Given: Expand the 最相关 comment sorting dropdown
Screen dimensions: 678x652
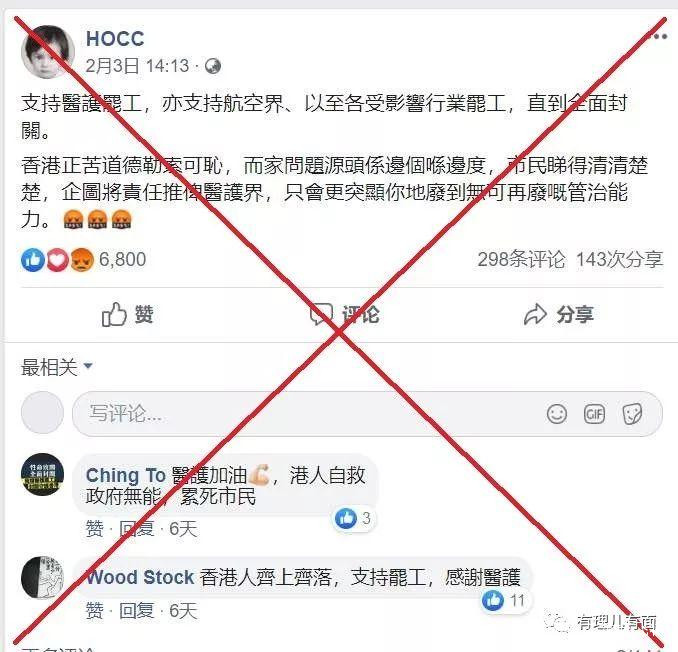Looking at the screenshot, I should tap(57, 367).
